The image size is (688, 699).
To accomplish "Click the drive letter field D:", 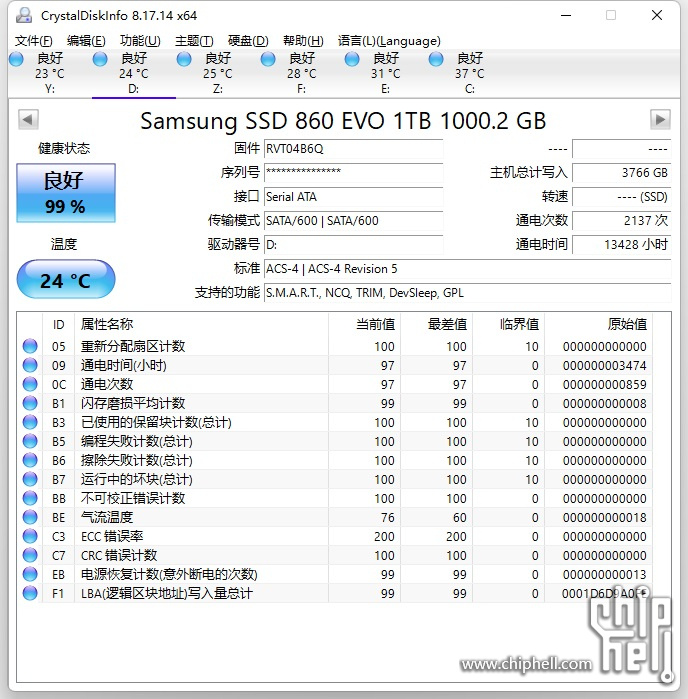I will (x=354, y=245).
